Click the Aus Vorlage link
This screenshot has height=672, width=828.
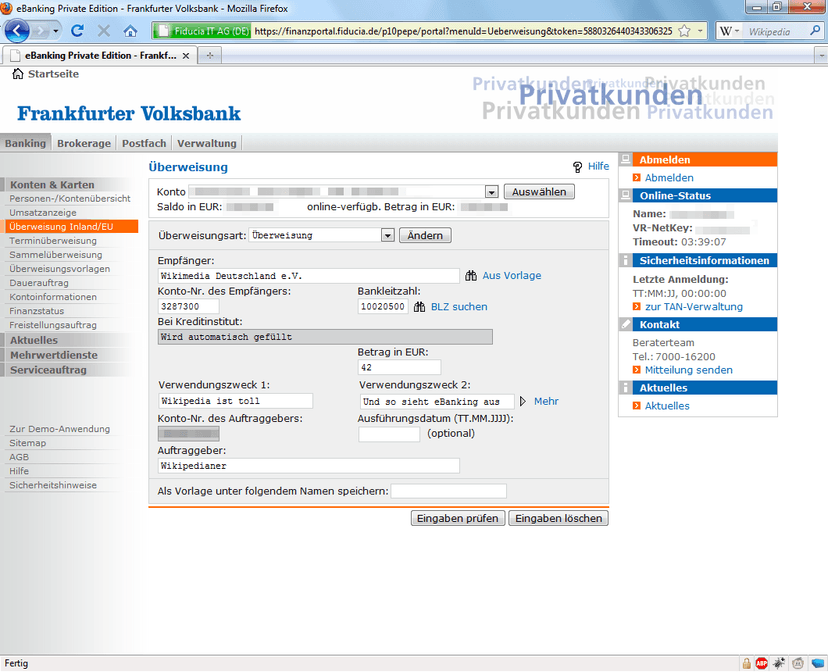[x=512, y=276]
